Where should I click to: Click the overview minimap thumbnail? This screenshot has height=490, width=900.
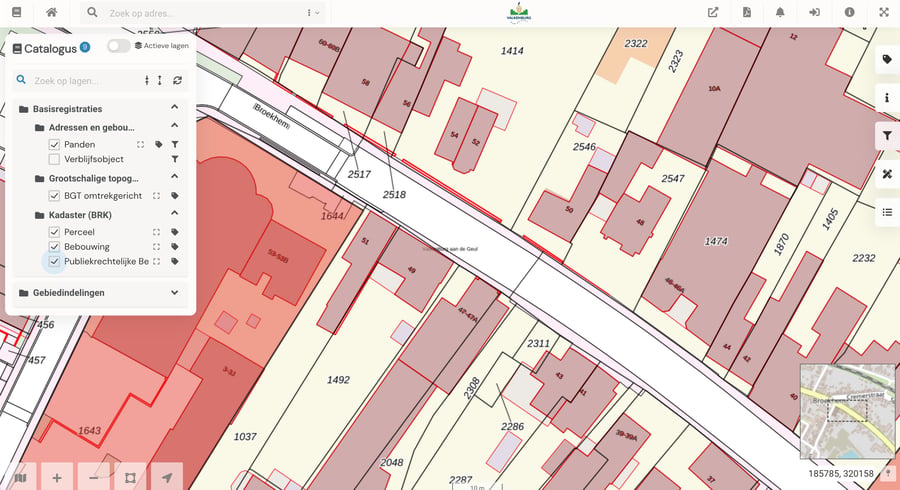tap(847, 411)
